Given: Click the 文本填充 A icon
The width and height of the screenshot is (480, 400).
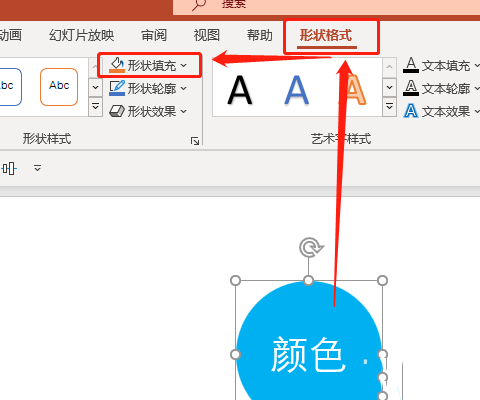Looking at the screenshot, I should coord(411,65).
